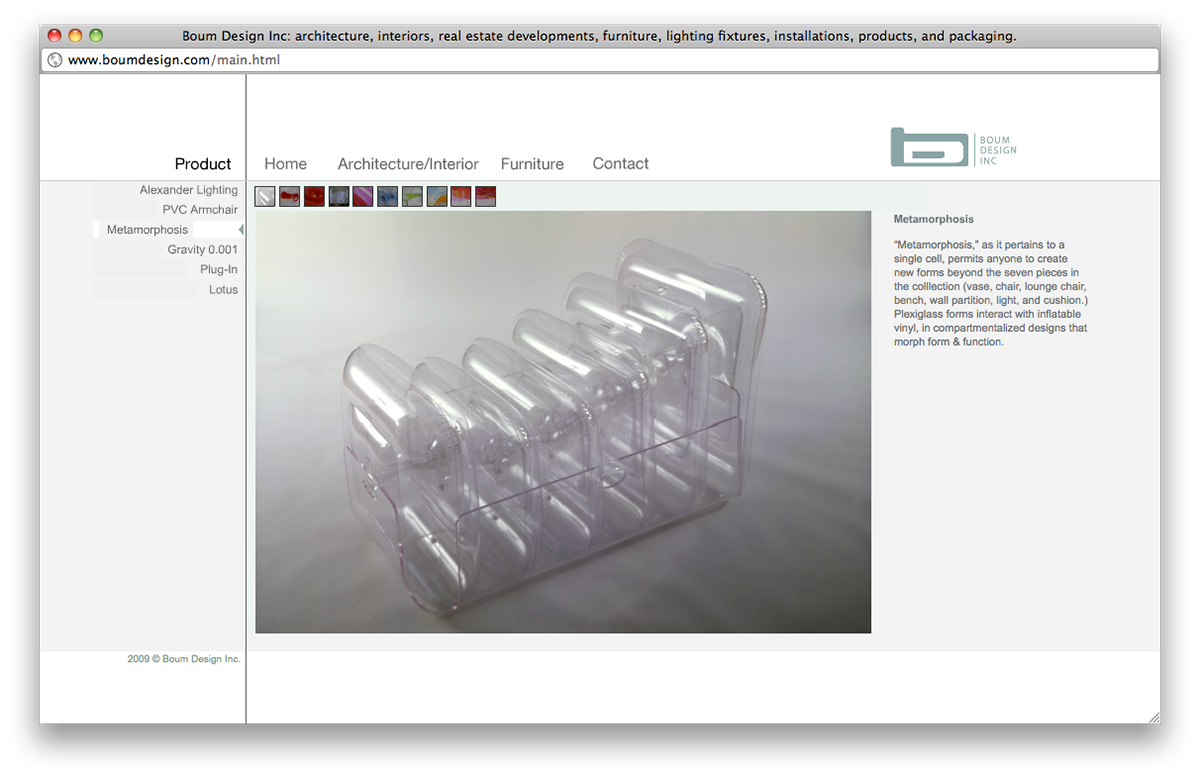Open the Contact page
The width and height of the screenshot is (1200, 778).
point(620,164)
